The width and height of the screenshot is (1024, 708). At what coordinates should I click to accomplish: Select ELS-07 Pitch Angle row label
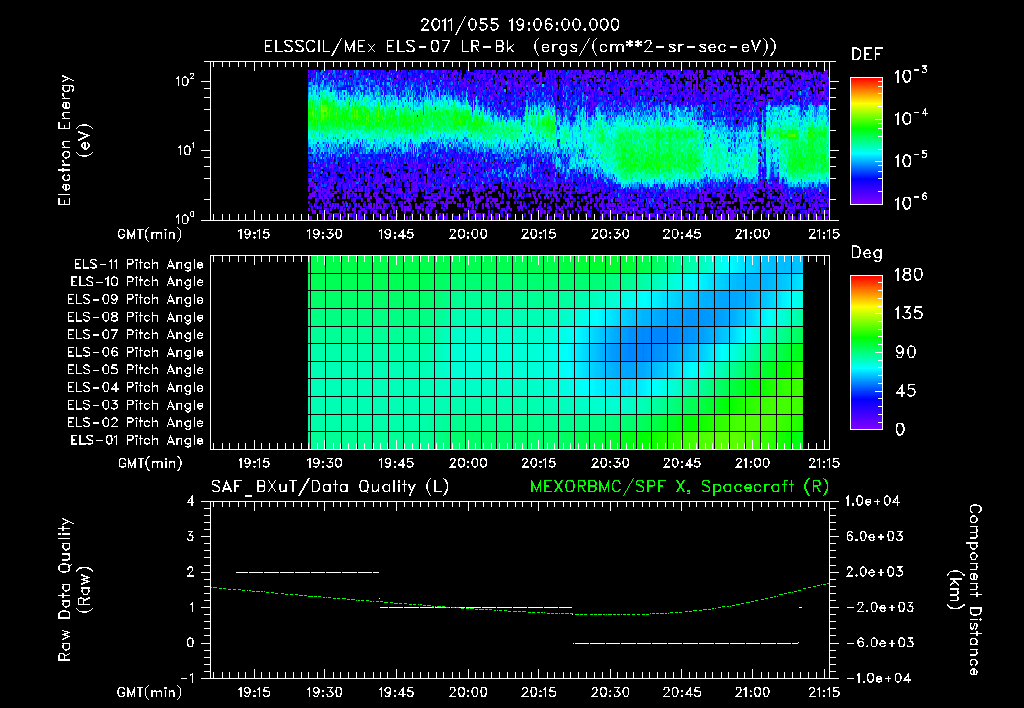[x=135, y=334]
